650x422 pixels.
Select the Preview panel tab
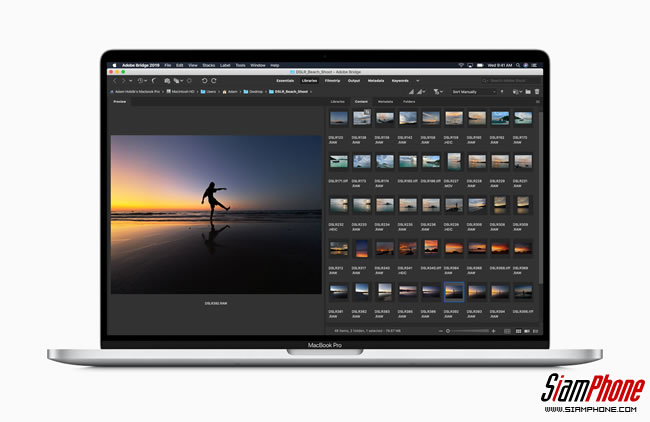point(120,102)
